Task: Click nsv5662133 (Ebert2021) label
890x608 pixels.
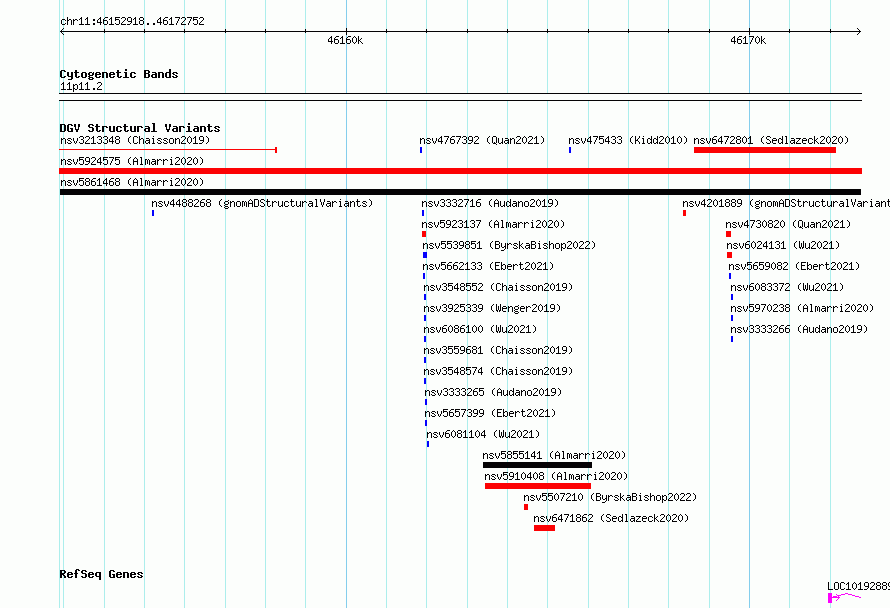Action: coord(488,266)
